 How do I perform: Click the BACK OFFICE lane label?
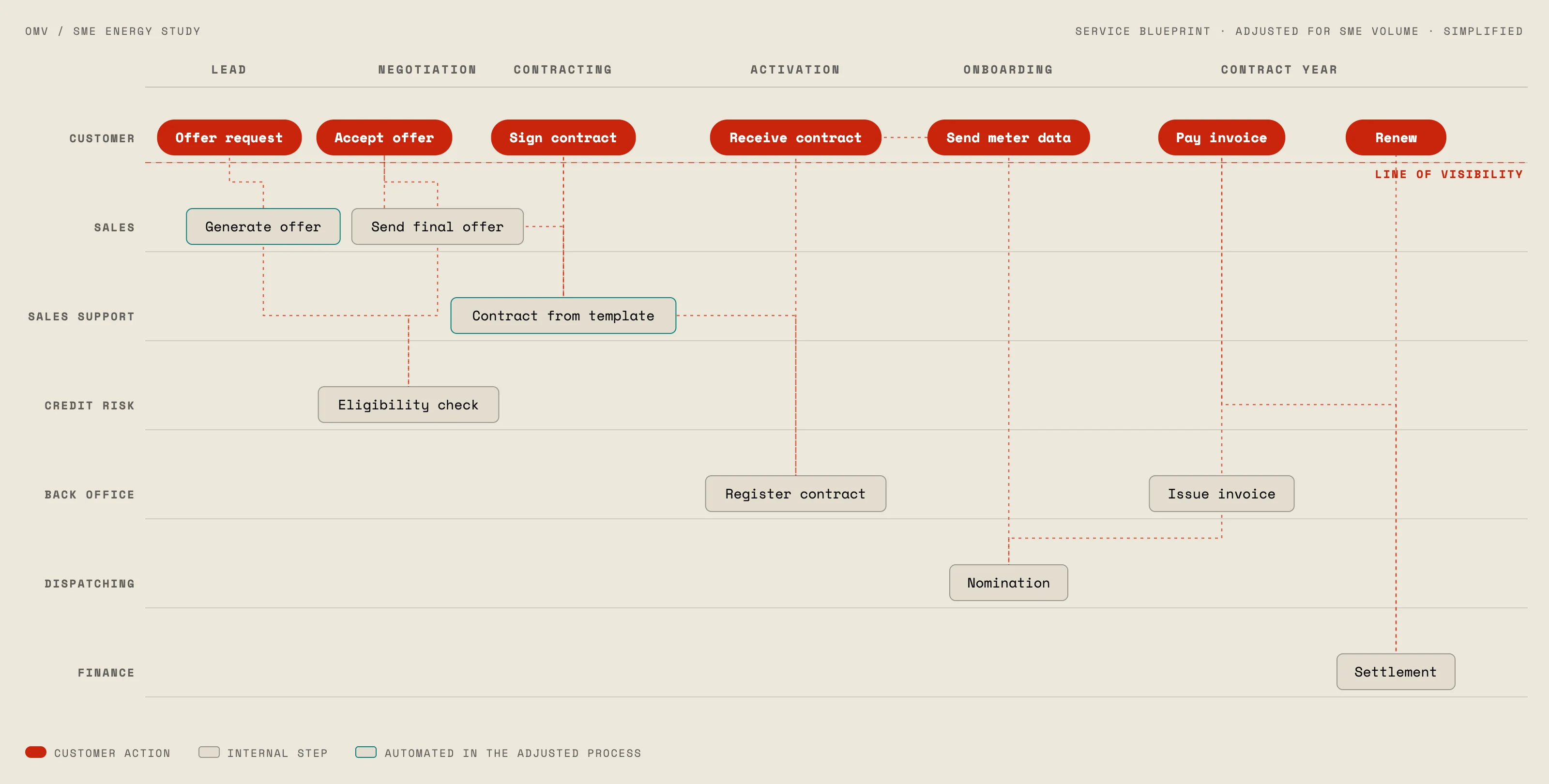[x=90, y=494]
